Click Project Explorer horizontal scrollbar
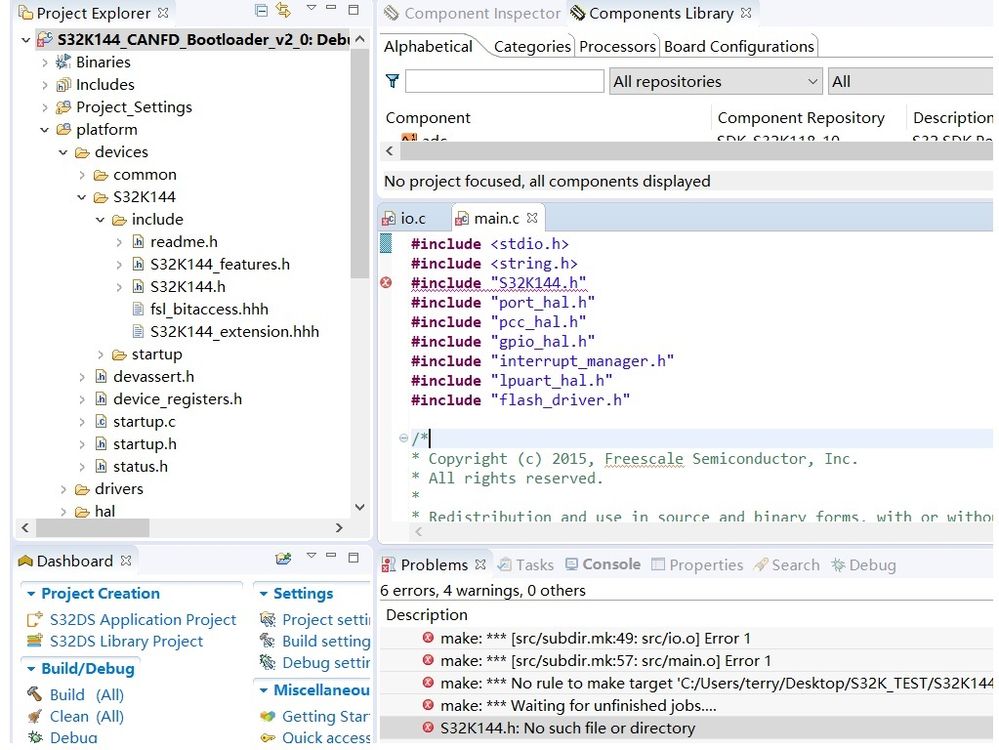Screen dimensions: 999x750 point(92,528)
